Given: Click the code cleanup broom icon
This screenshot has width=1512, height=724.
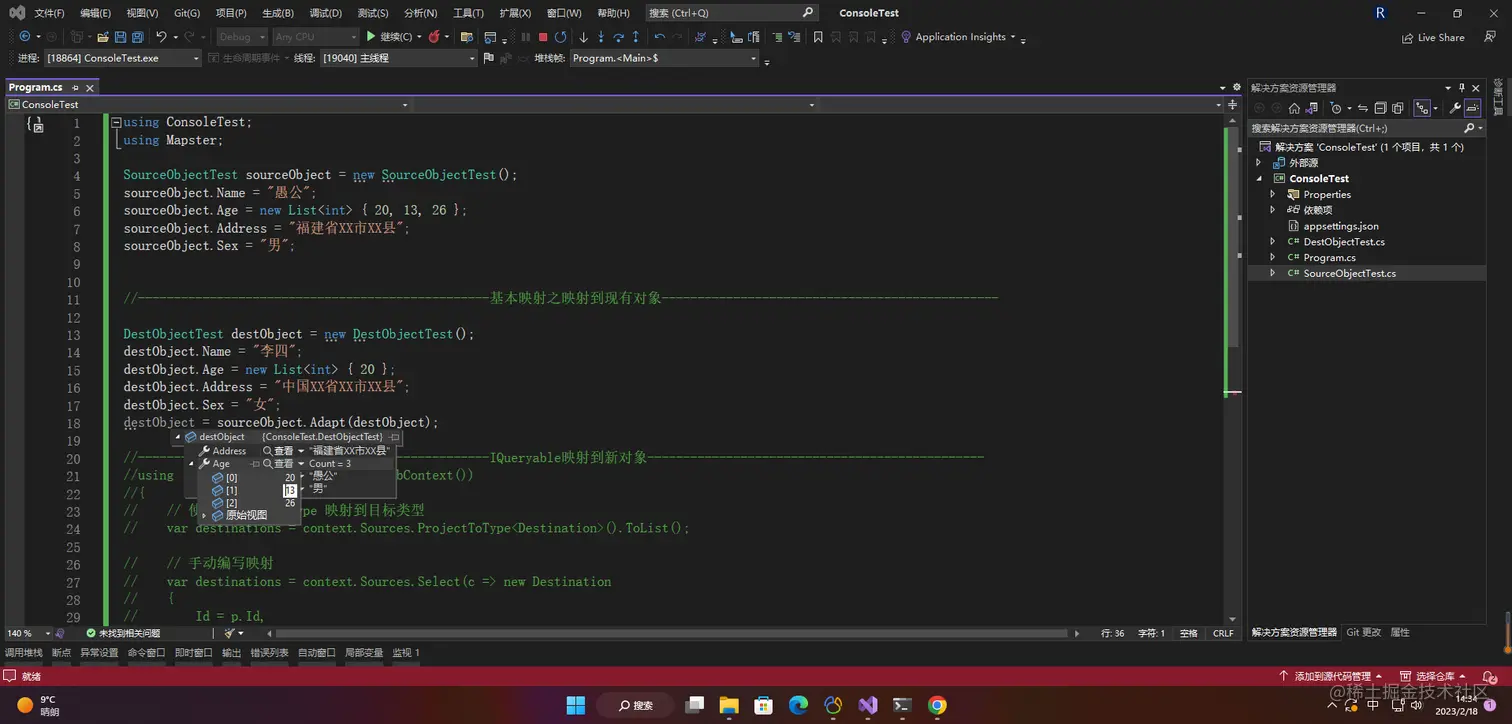Looking at the screenshot, I should [x=230, y=633].
